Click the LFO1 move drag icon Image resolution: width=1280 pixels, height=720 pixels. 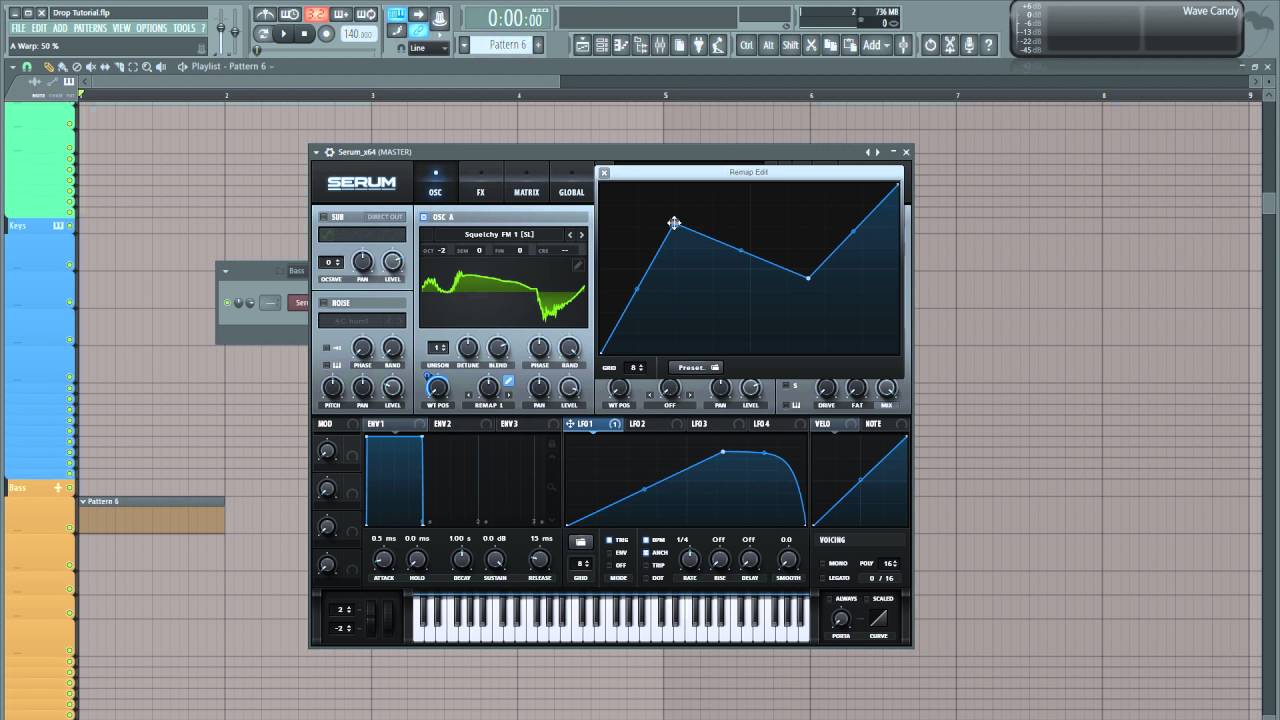pyautogui.click(x=570, y=424)
